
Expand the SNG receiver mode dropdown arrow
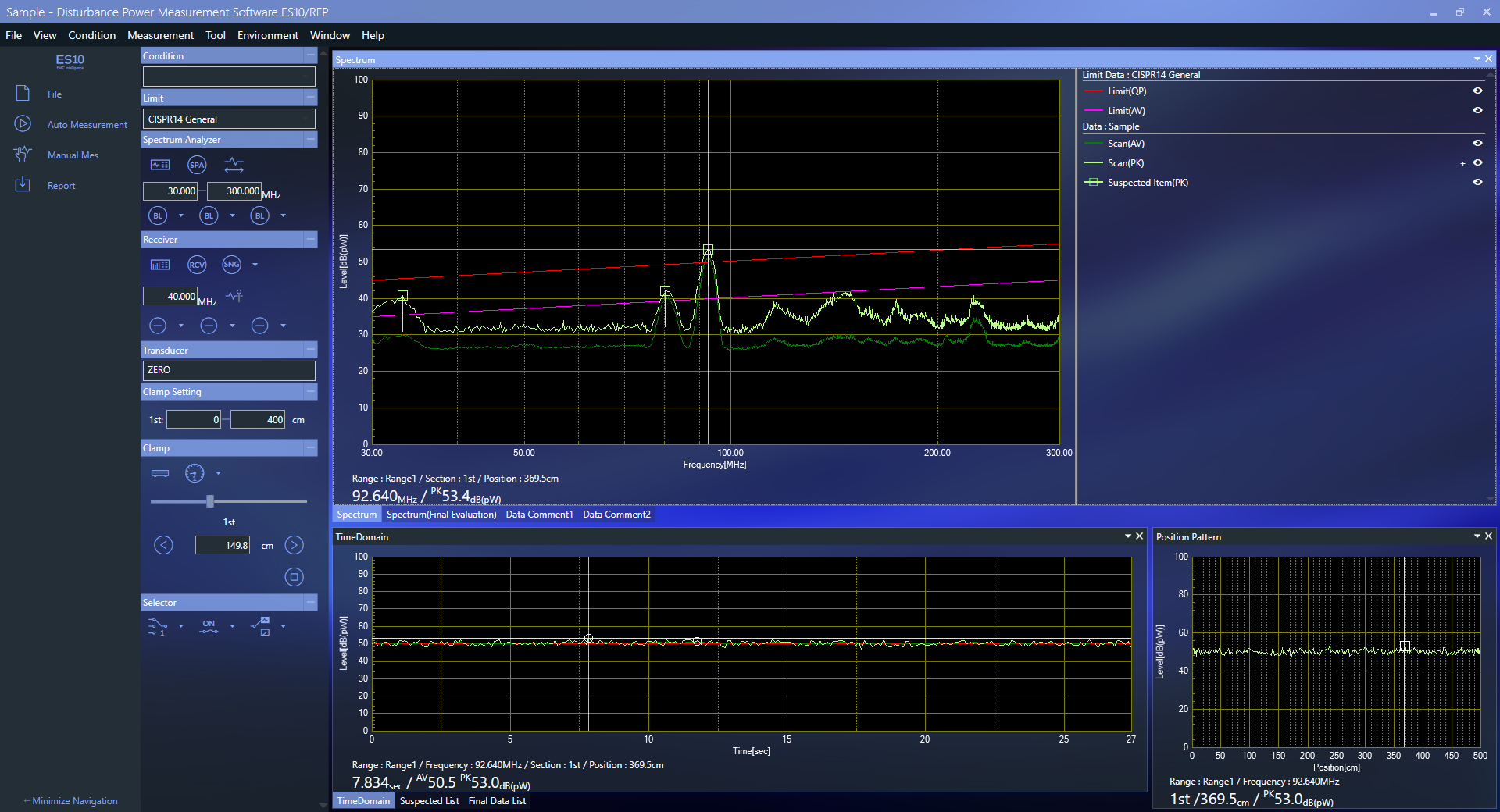tap(255, 265)
